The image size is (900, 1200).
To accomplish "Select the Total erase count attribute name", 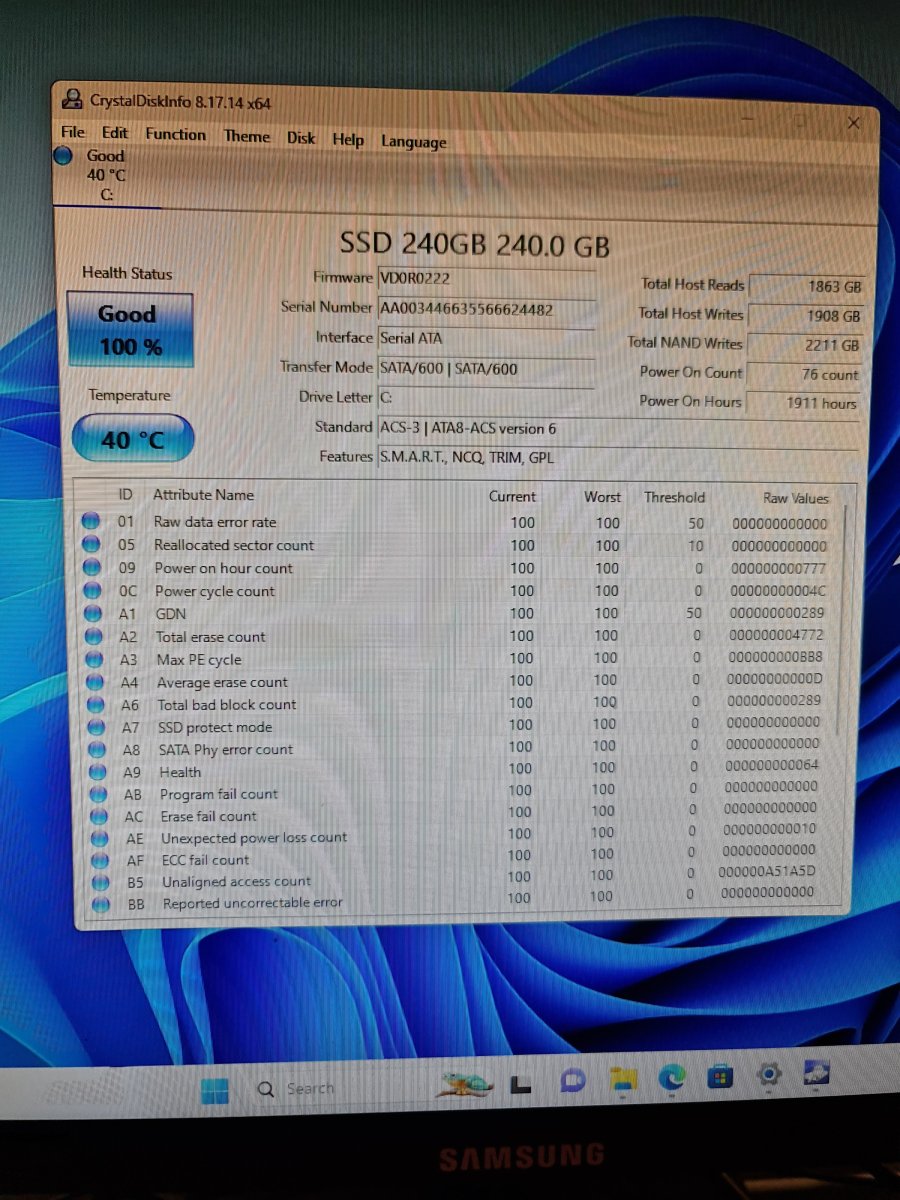I will (x=211, y=637).
